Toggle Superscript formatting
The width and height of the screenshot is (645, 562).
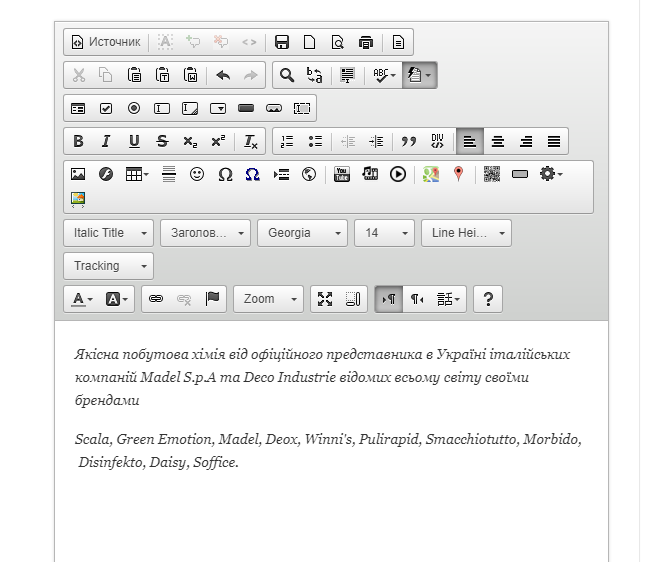[x=218, y=142]
